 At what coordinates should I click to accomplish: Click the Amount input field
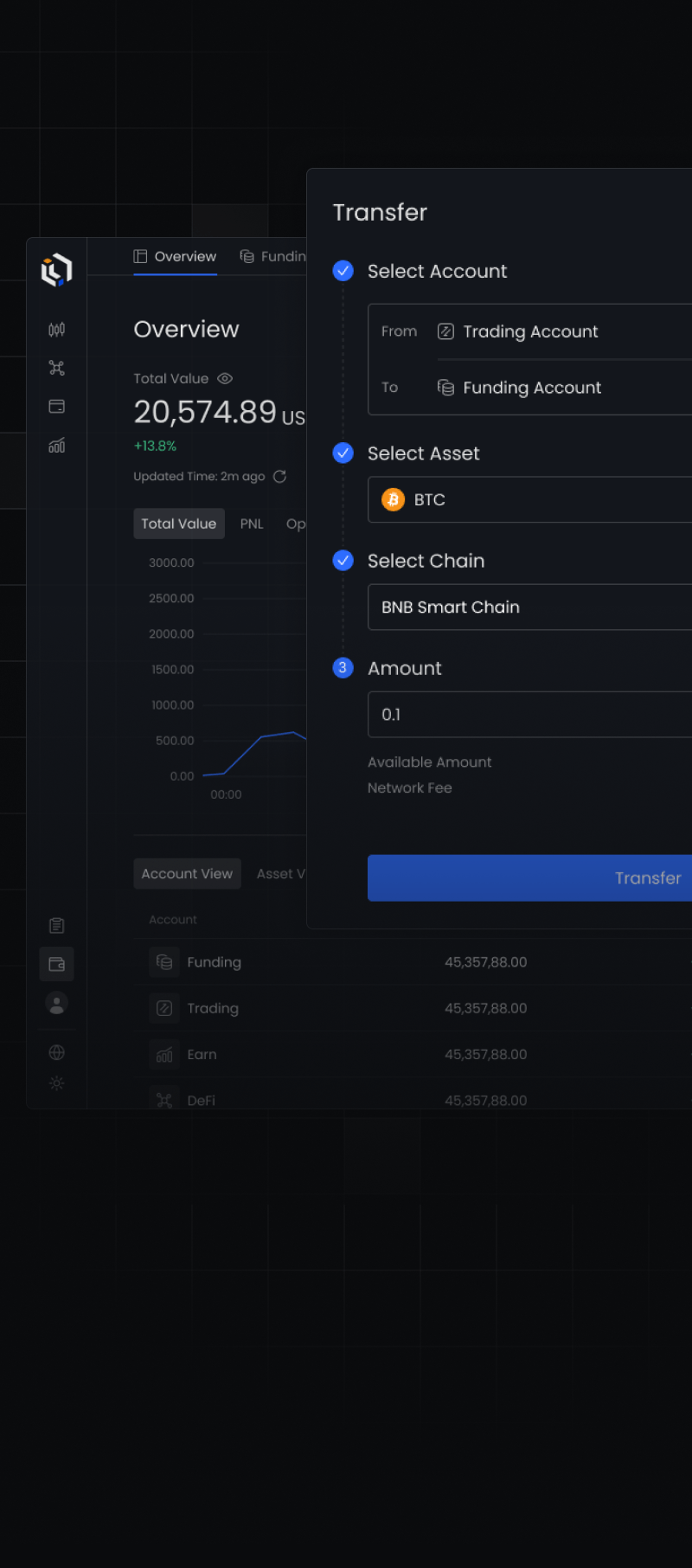pyautogui.click(x=529, y=715)
